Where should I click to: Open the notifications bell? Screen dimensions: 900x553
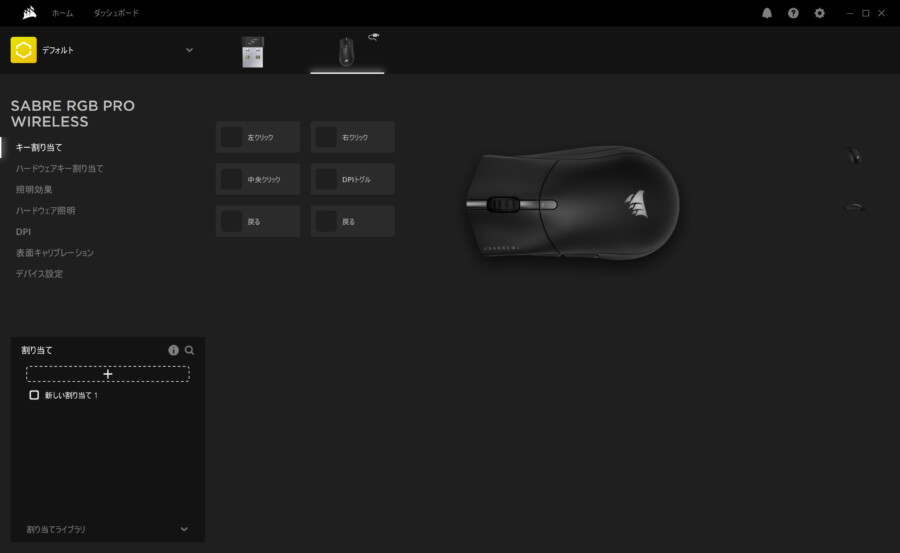(x=767, y=13)
